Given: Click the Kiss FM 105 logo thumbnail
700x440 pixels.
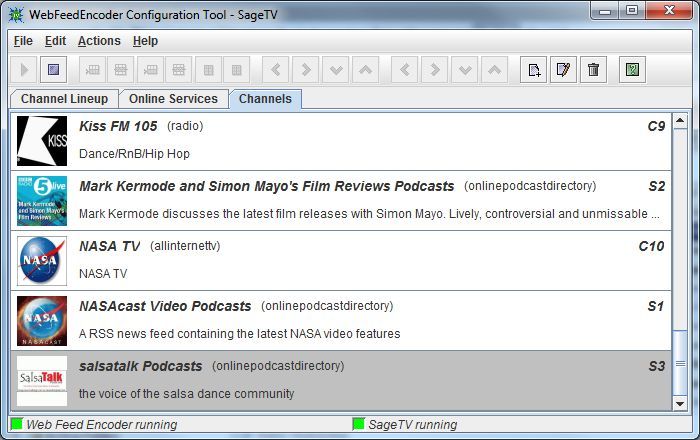Looking at the screenshot, I should point(42,141).
